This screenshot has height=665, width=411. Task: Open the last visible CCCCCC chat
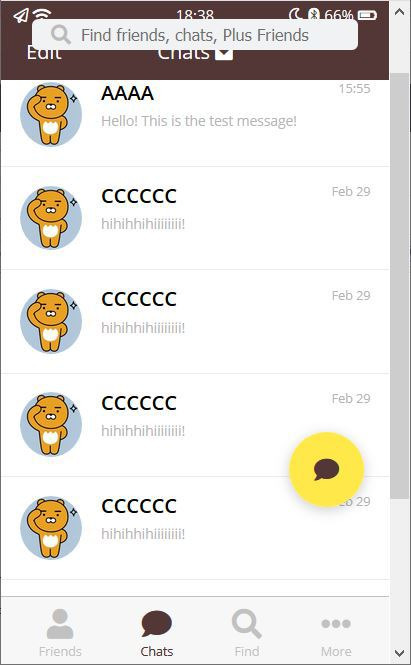(195, 528)
